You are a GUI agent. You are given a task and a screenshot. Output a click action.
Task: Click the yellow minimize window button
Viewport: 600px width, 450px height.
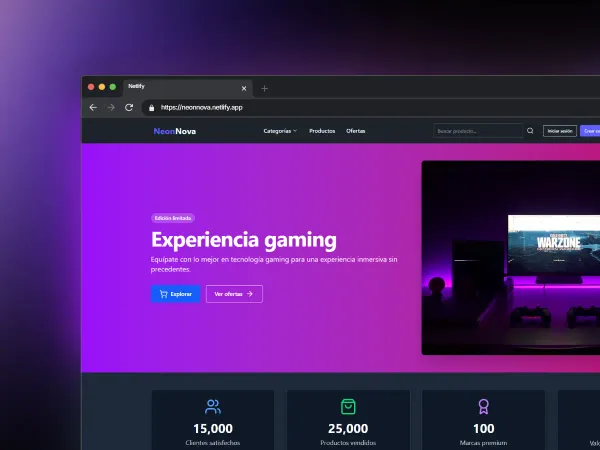pos(102,87)
